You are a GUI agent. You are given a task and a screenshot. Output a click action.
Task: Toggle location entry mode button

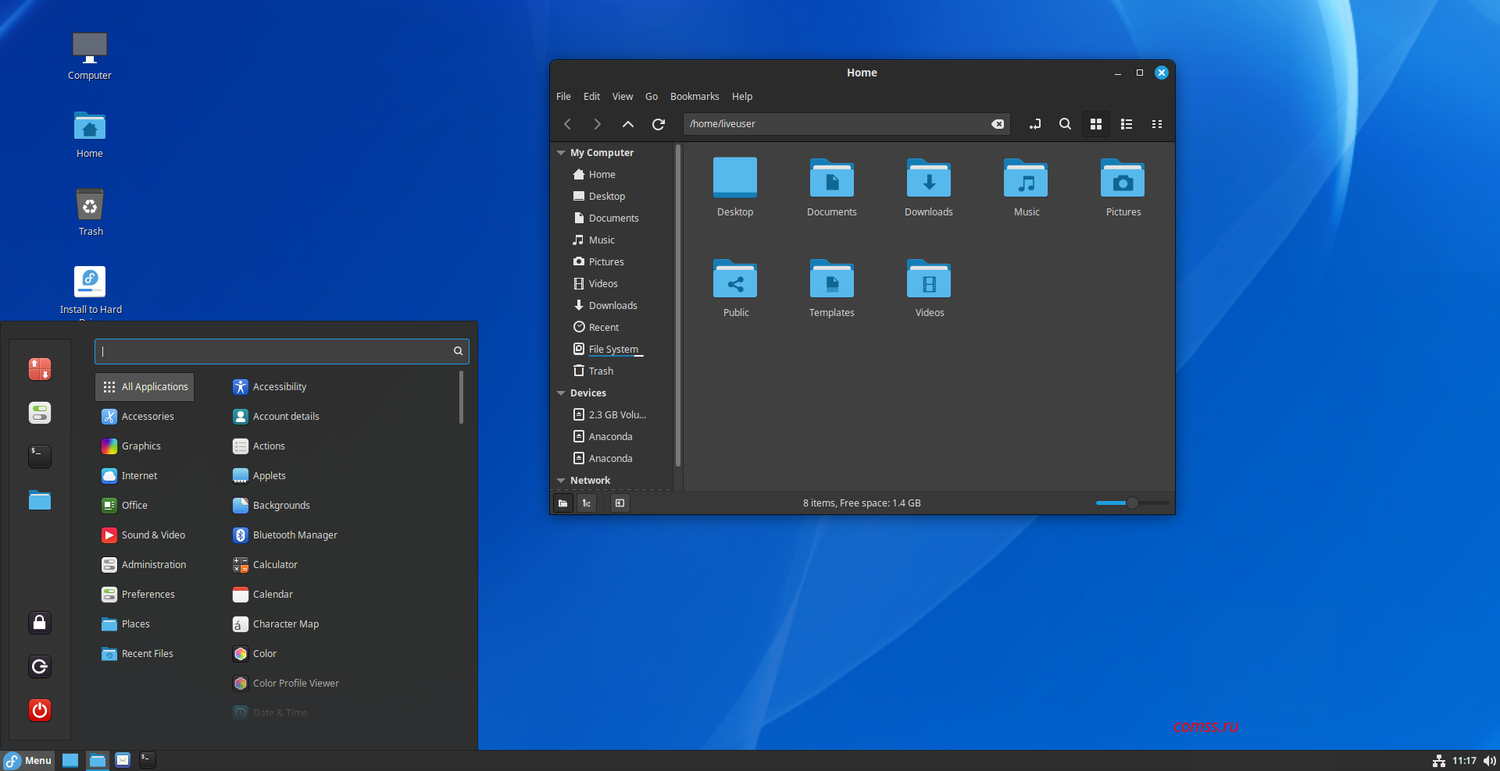coord(1034,124)
